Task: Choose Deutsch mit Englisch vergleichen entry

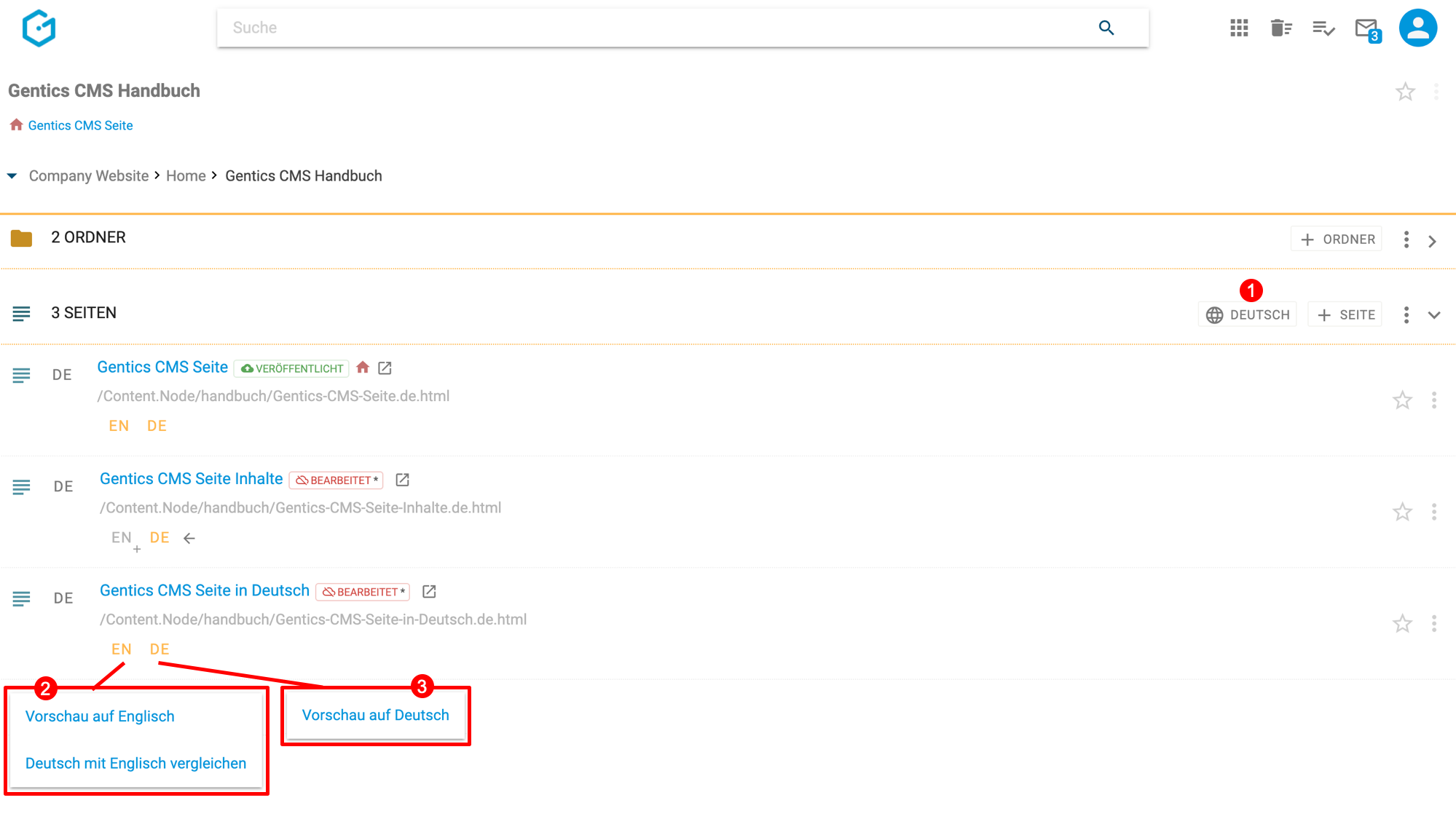Action: pos(135,763)
